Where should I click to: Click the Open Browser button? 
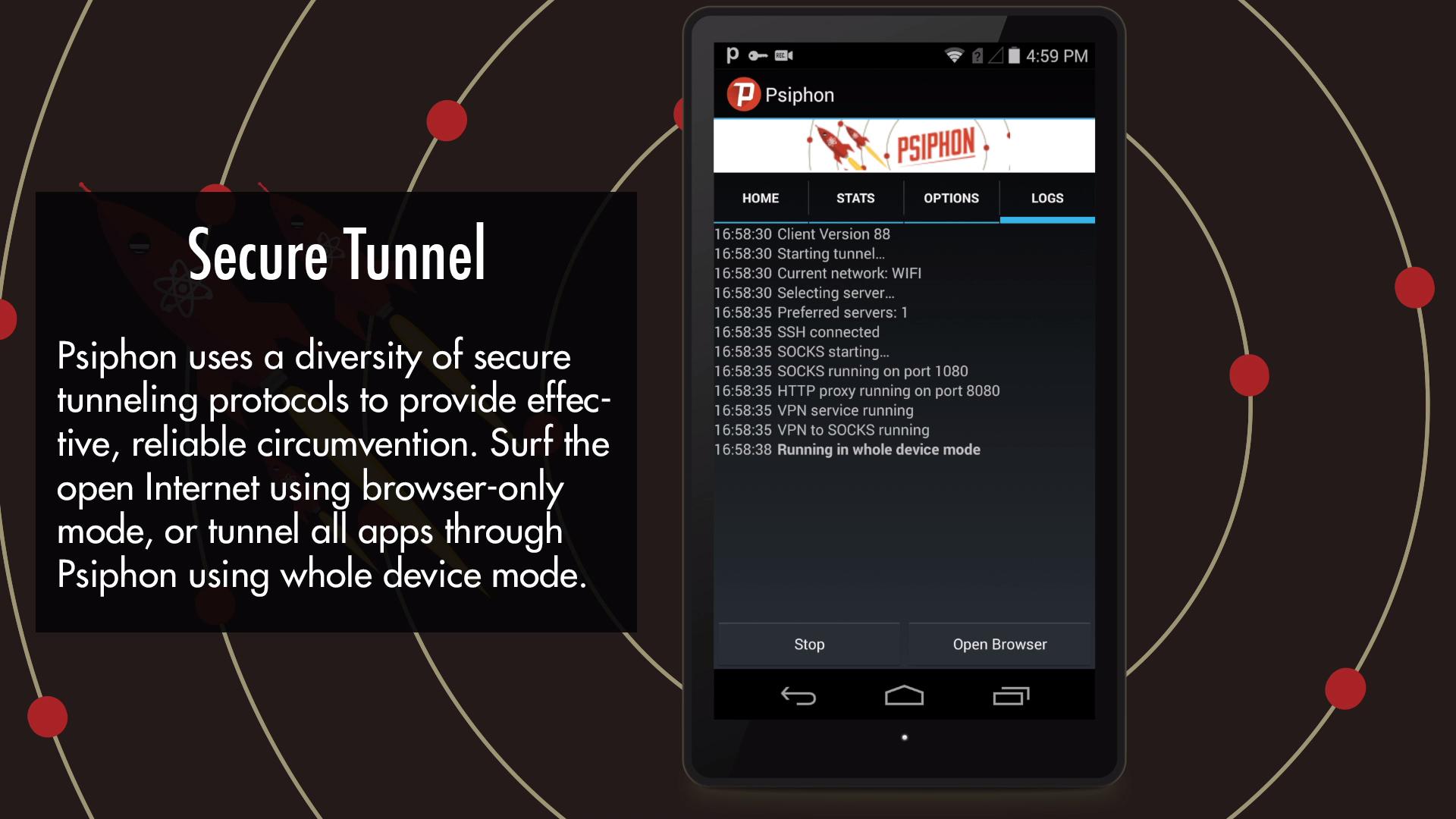(999, 644)
